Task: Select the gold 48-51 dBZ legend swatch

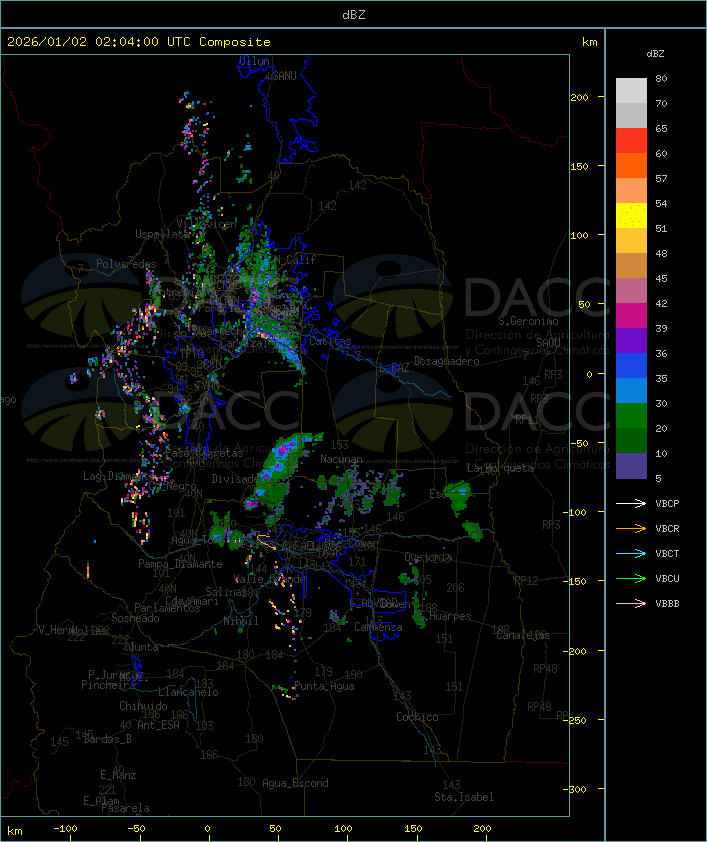Action: tap(631, 241)
